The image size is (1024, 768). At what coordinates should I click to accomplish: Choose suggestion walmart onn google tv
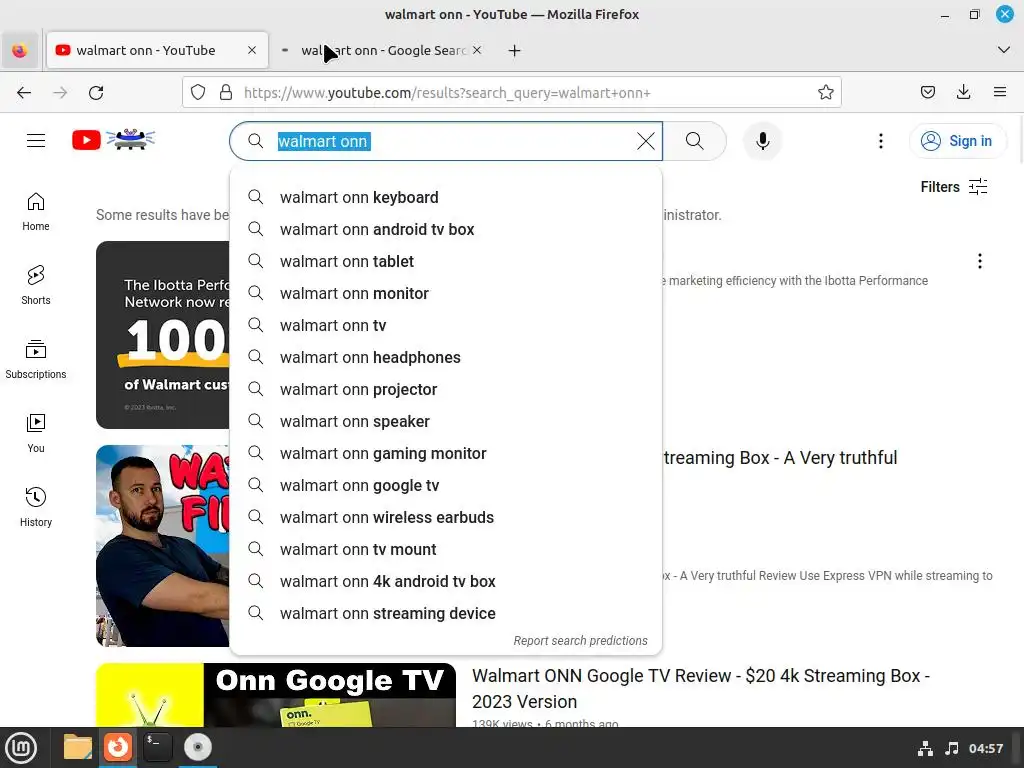pos(446,485)
